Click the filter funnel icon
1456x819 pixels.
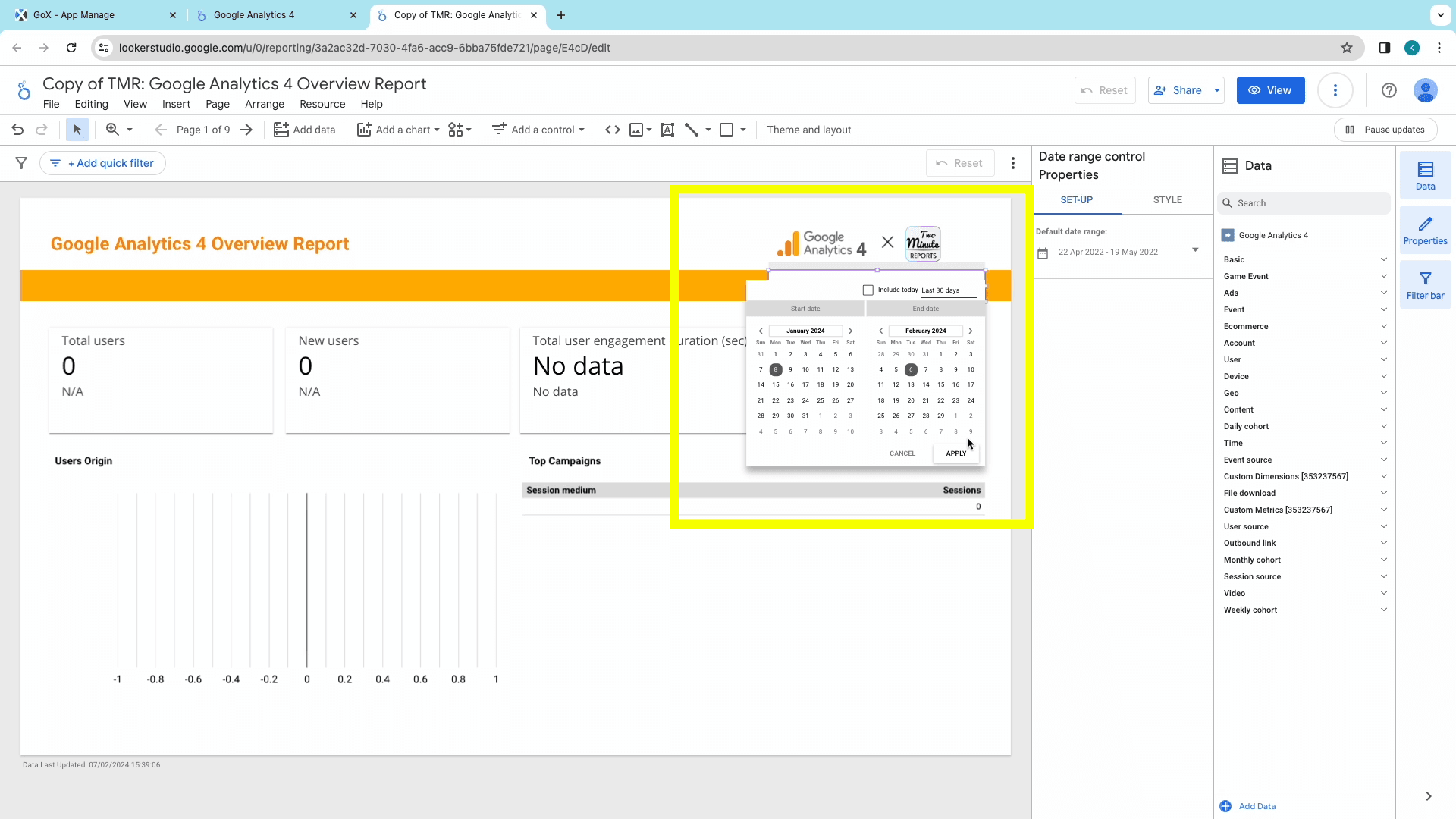pyautogui.click(x=21, y=163)
